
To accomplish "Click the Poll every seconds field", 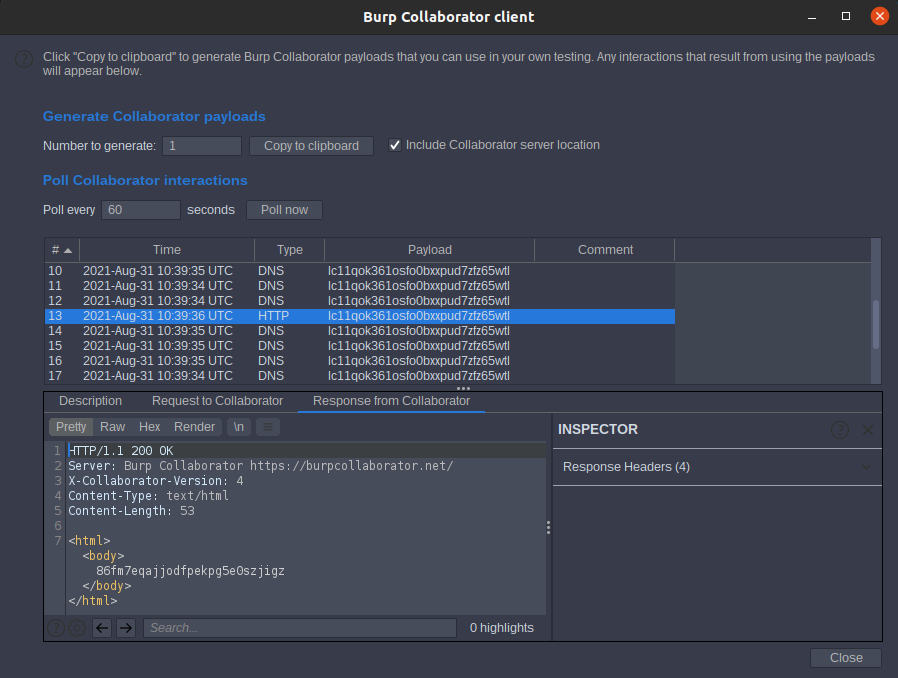I will pyautogui.click(x=141, y=210).
